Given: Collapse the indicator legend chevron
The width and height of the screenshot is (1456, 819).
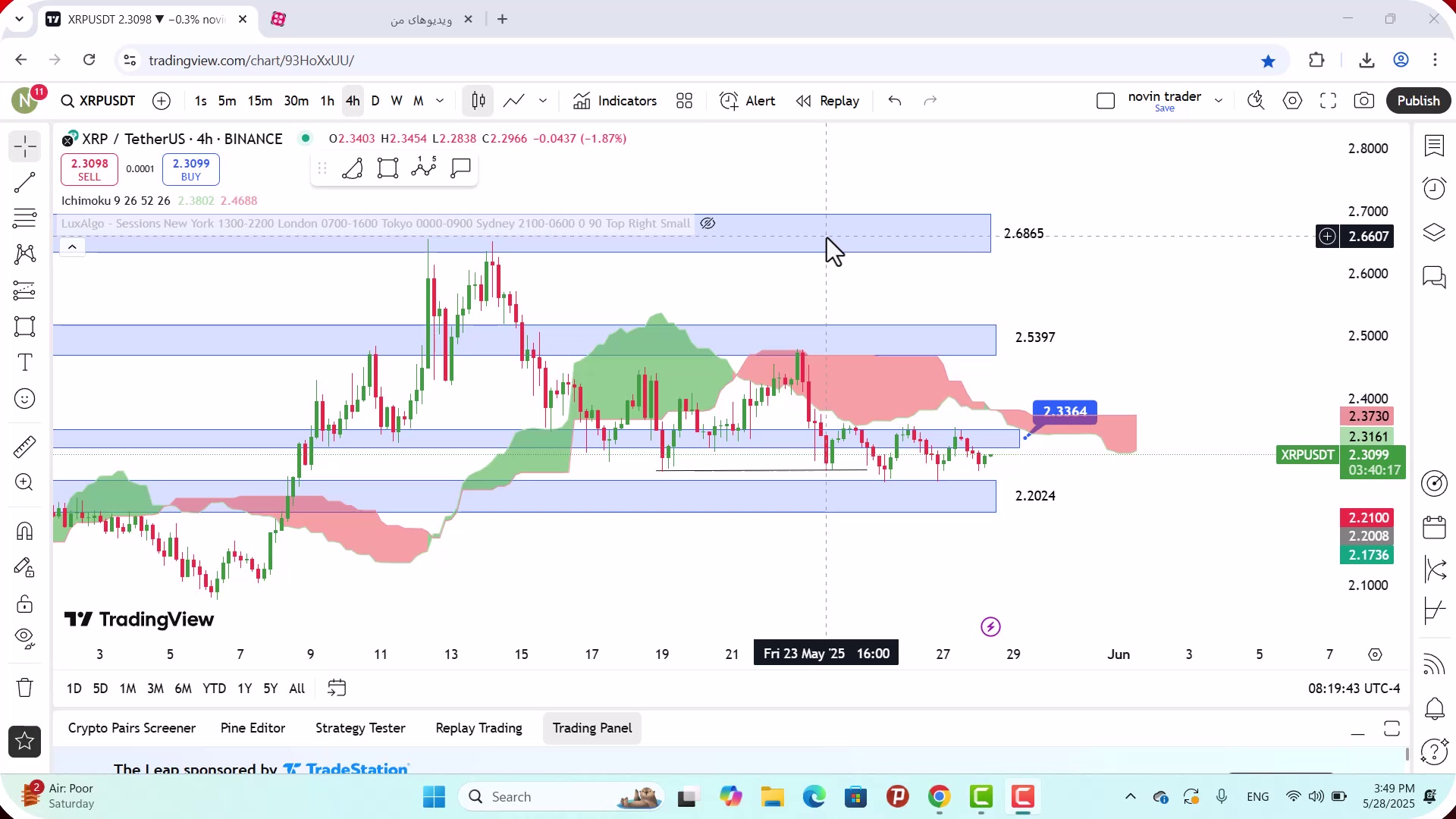Looking at the screenshot, I should coord(72,247).
